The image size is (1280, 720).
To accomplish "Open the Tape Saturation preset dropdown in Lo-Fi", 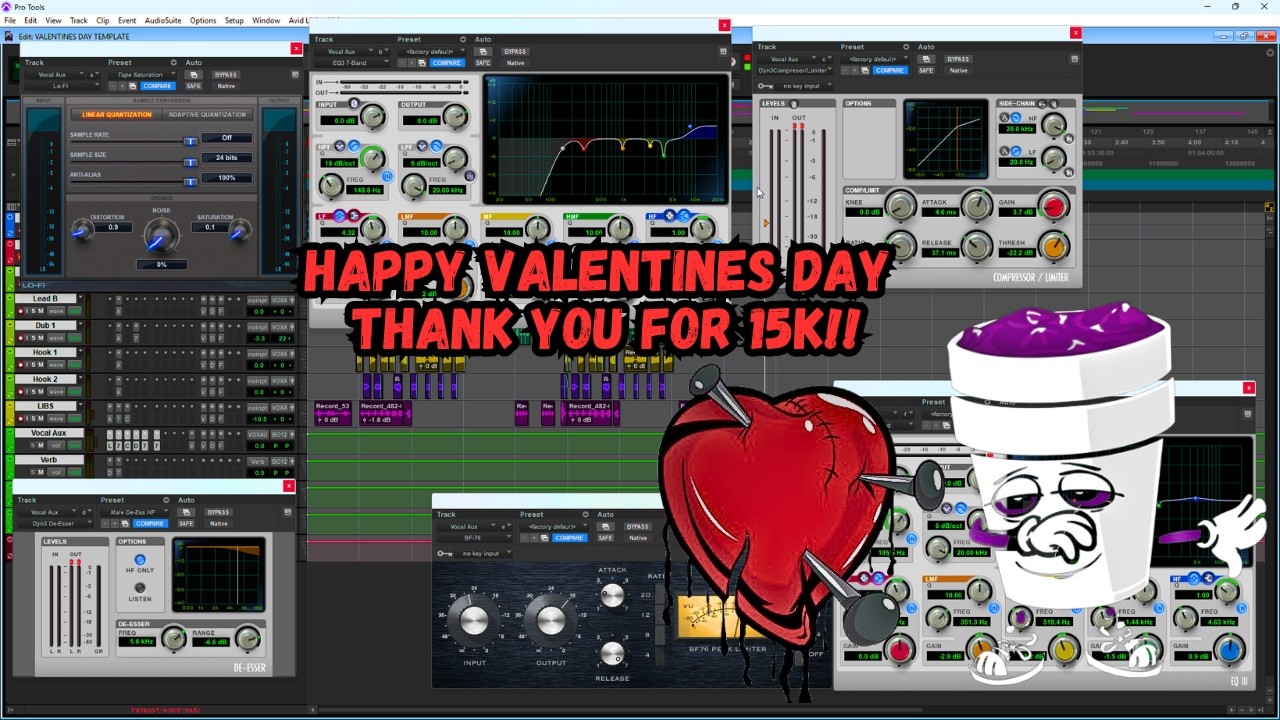I will coord(142,75).
